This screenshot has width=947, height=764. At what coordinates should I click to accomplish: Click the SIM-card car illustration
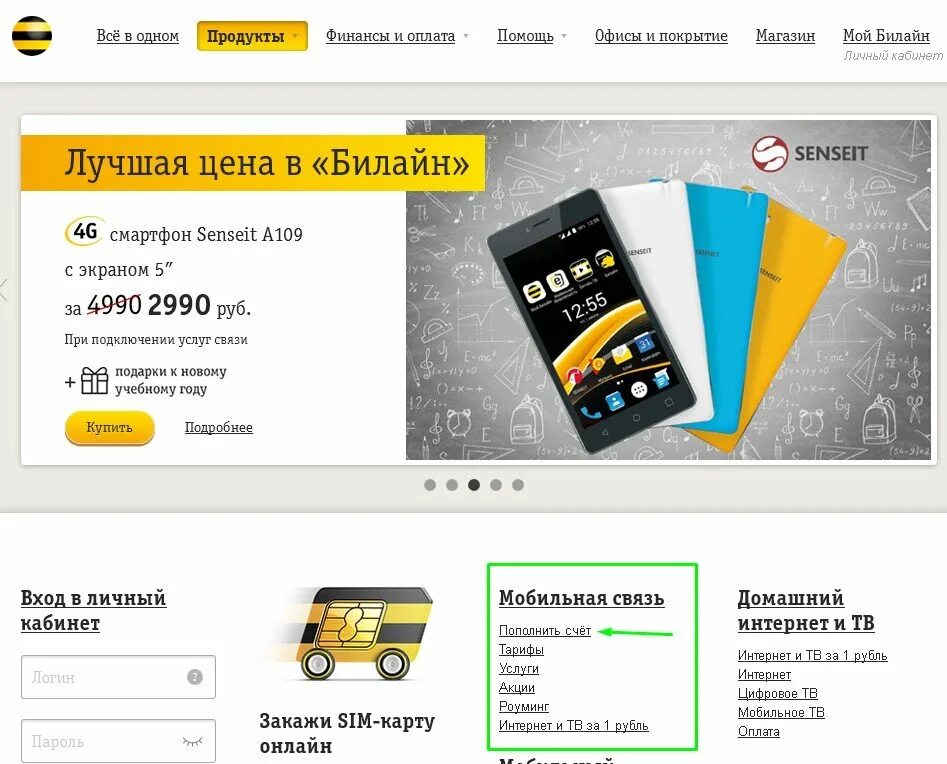point(349,633)
